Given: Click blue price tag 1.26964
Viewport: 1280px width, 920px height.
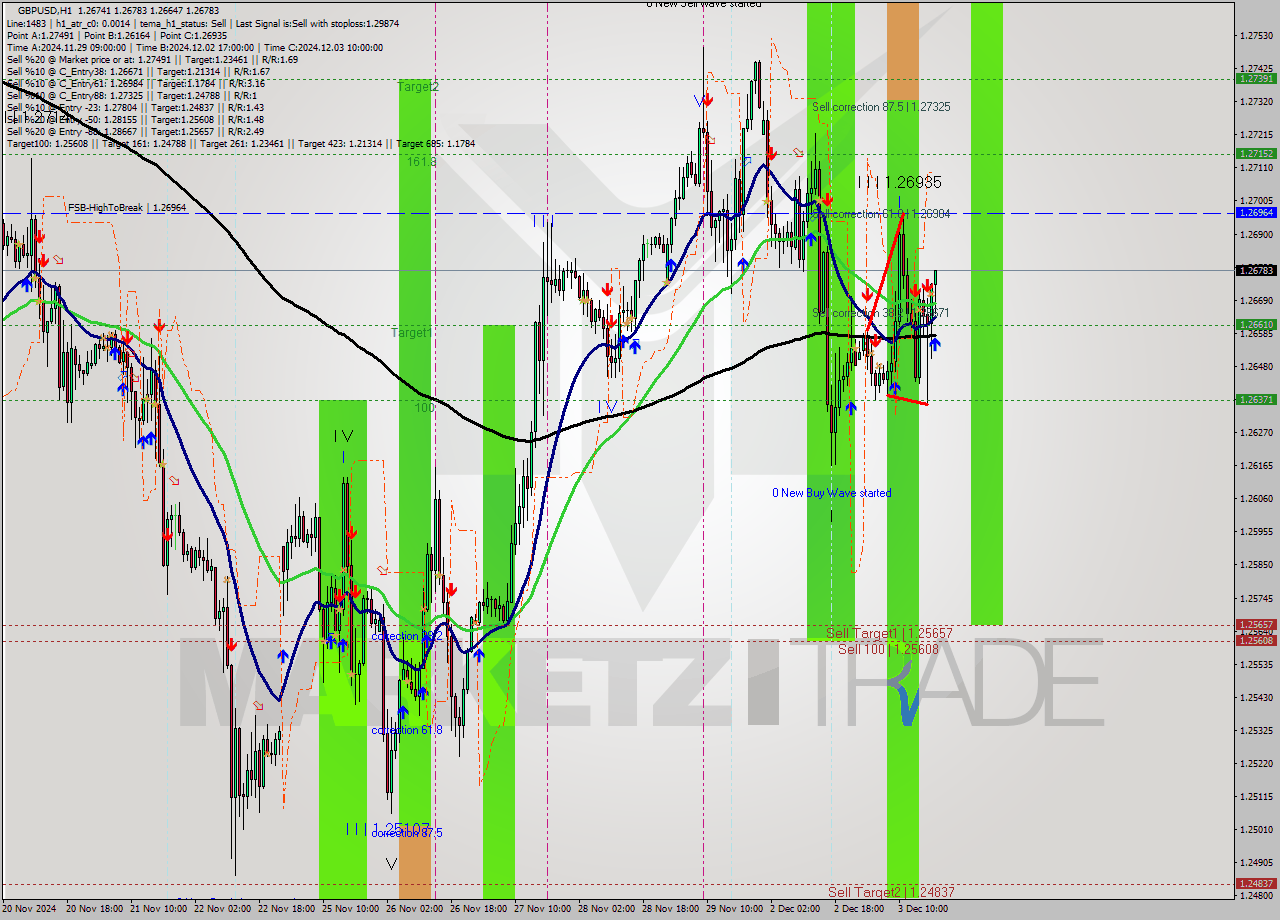Looking at the screenshot, I should pyautogui.click(x=1256, y=213).
